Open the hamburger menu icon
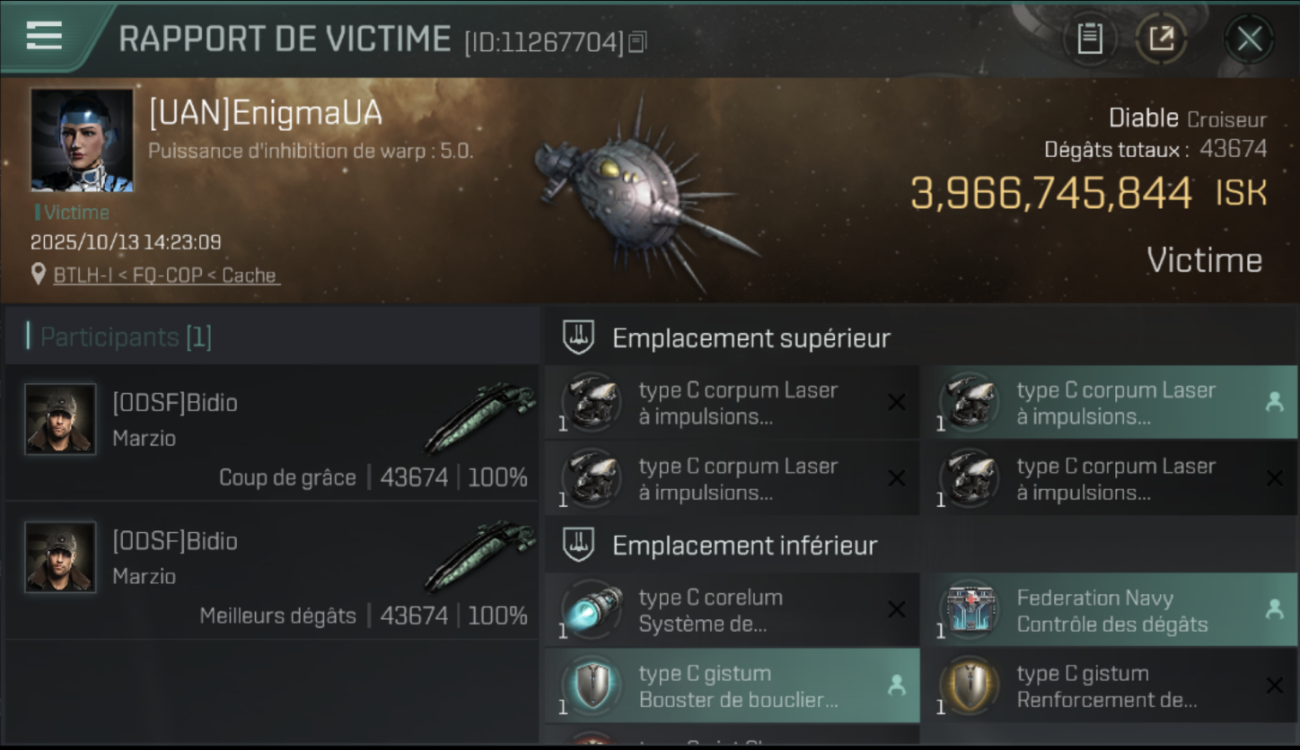1300x750 pixels. click(44, 36)
